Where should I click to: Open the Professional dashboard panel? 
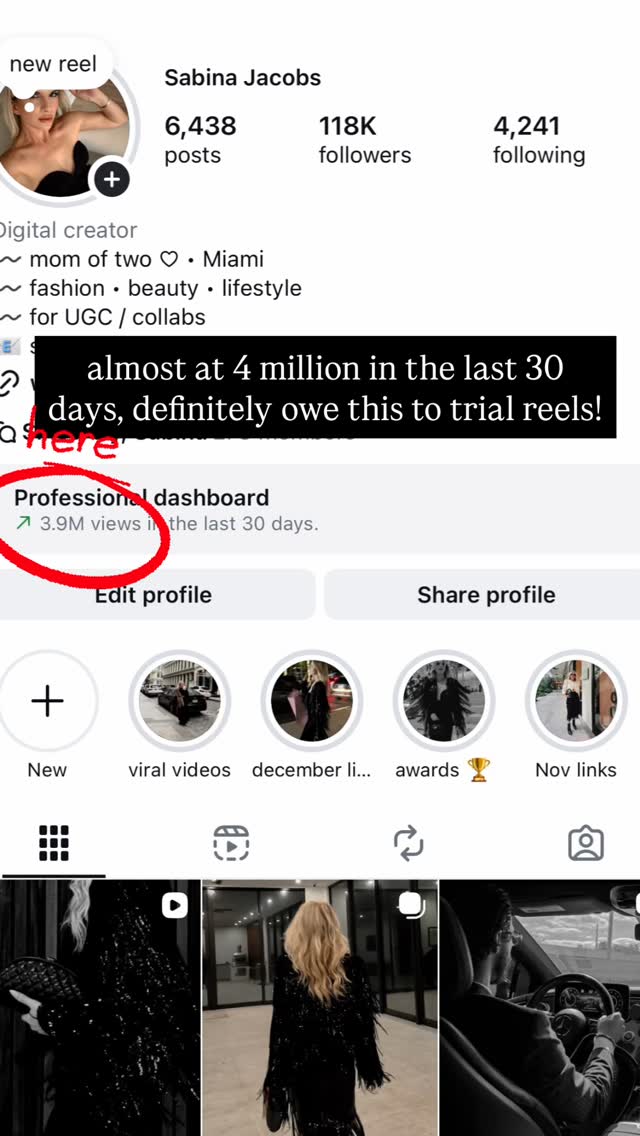[x=320, y=509]
